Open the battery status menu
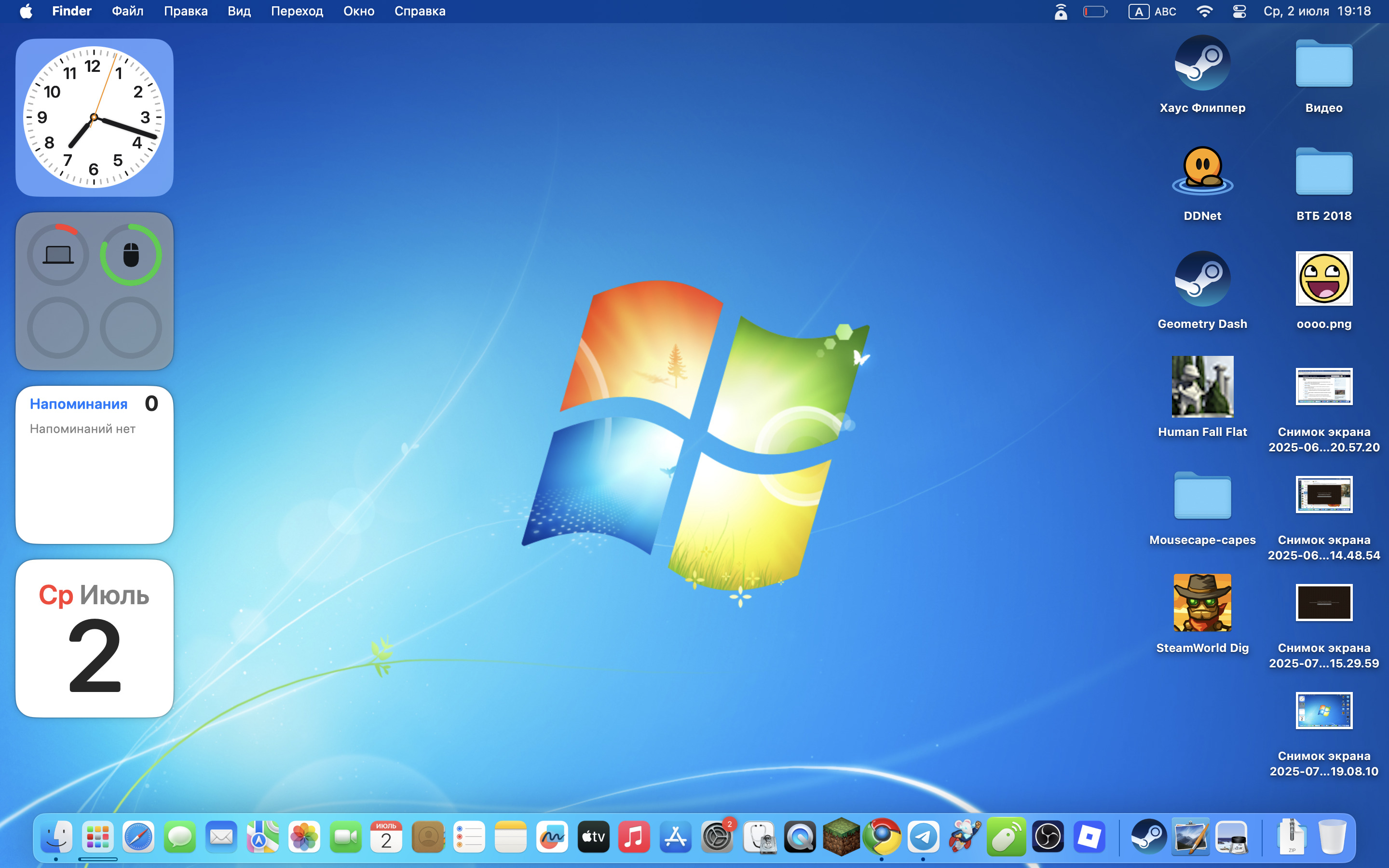This screenshot has width=1389, height=868. click(1094, 12)
